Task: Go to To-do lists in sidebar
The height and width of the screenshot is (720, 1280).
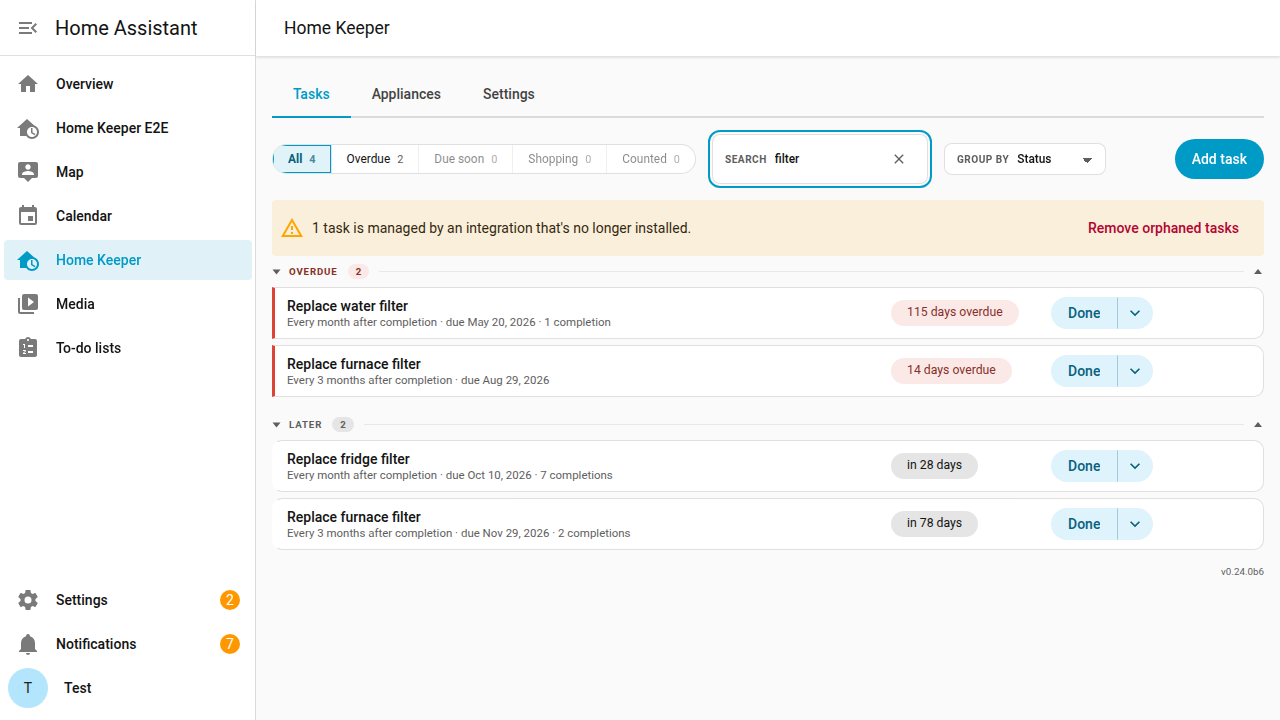Action: (128, 348)
